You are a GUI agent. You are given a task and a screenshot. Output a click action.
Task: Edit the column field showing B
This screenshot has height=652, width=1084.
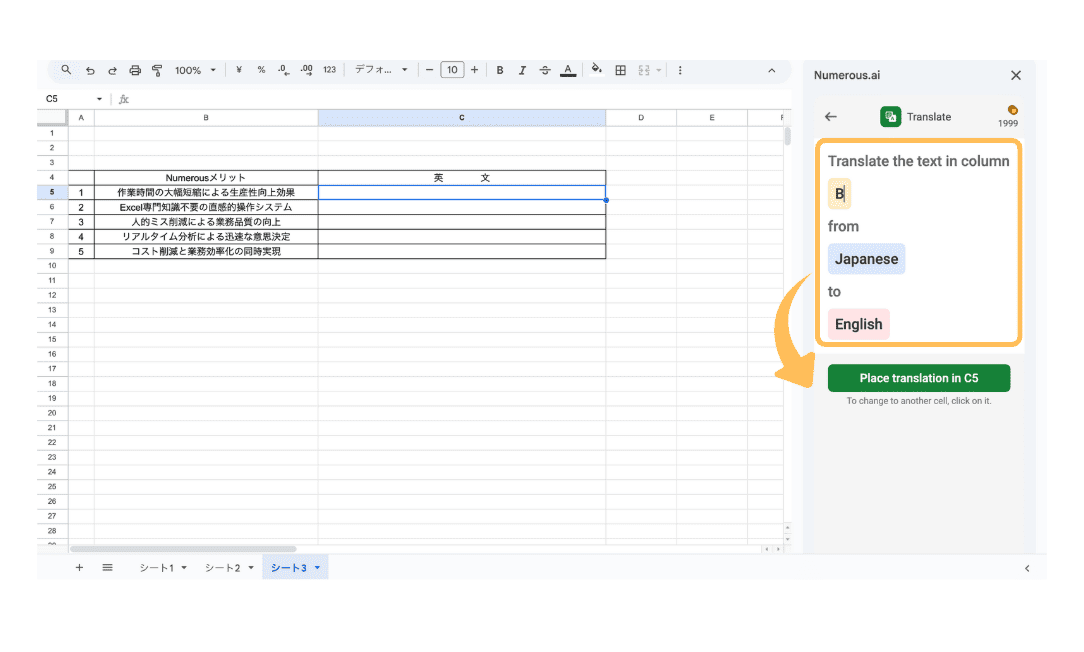tap(839, 194)
